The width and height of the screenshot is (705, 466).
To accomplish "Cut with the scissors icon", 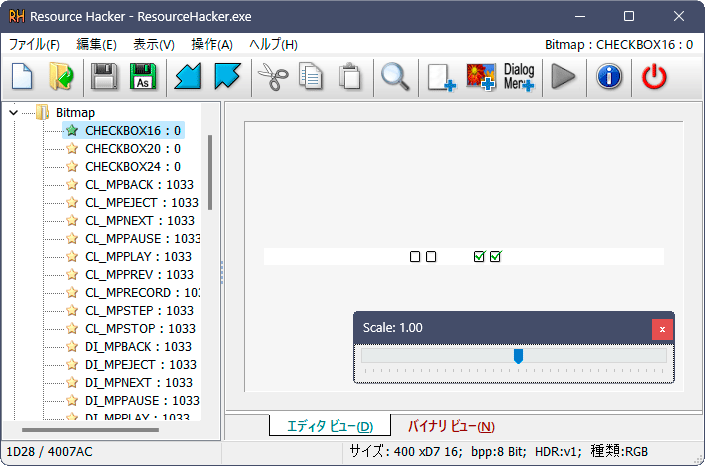I will pyautogui.click(x=273, y=76).
